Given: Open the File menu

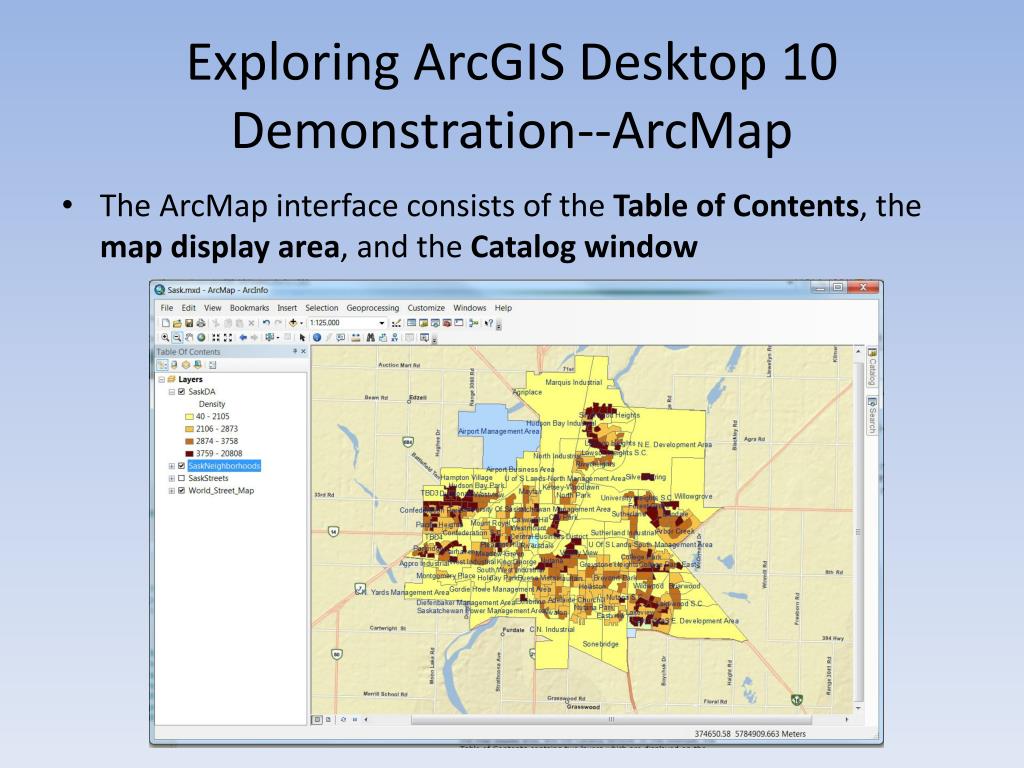Looking at the screenshot, I should (167, 308).
